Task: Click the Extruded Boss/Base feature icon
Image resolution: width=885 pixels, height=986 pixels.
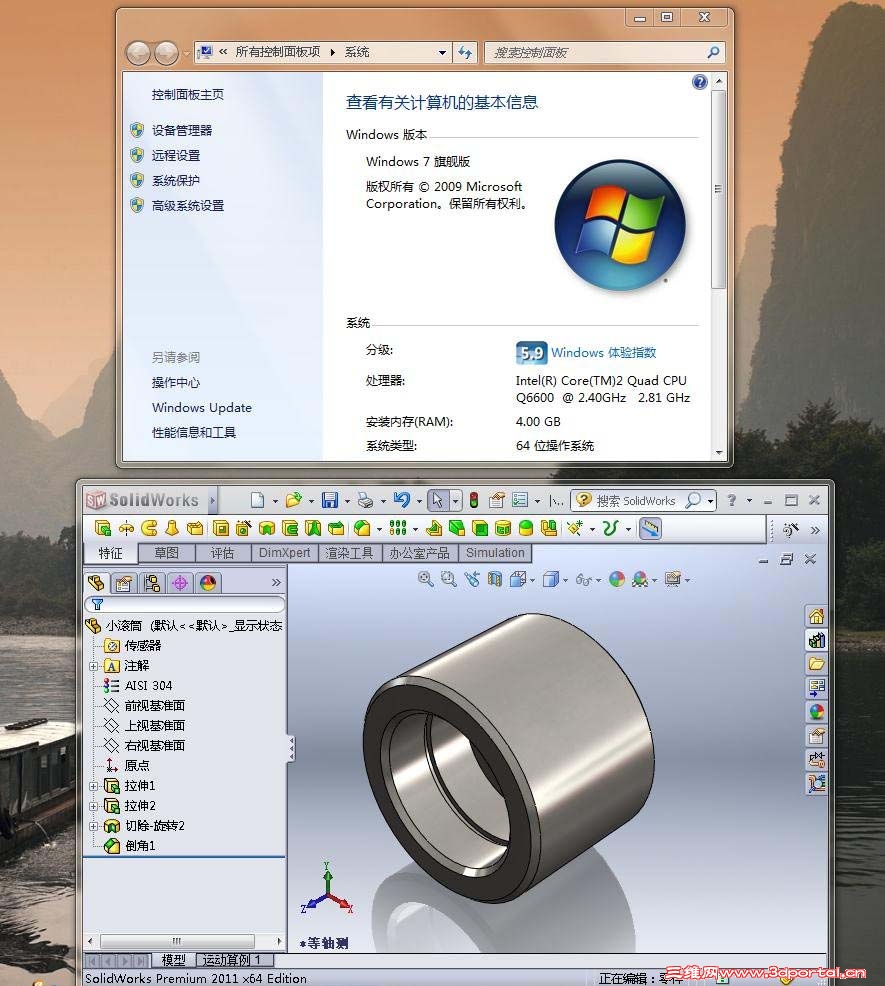Action: pos(103,528)
